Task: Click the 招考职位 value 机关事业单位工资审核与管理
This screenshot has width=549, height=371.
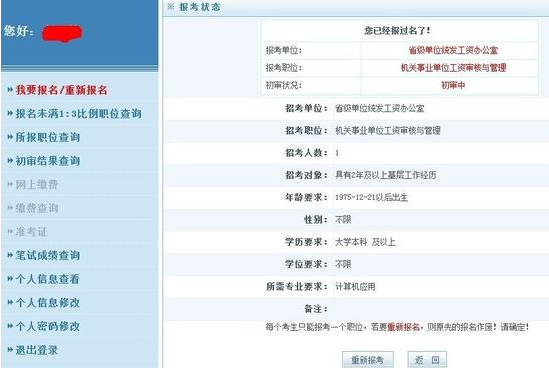Action: (x=388, y=131)
